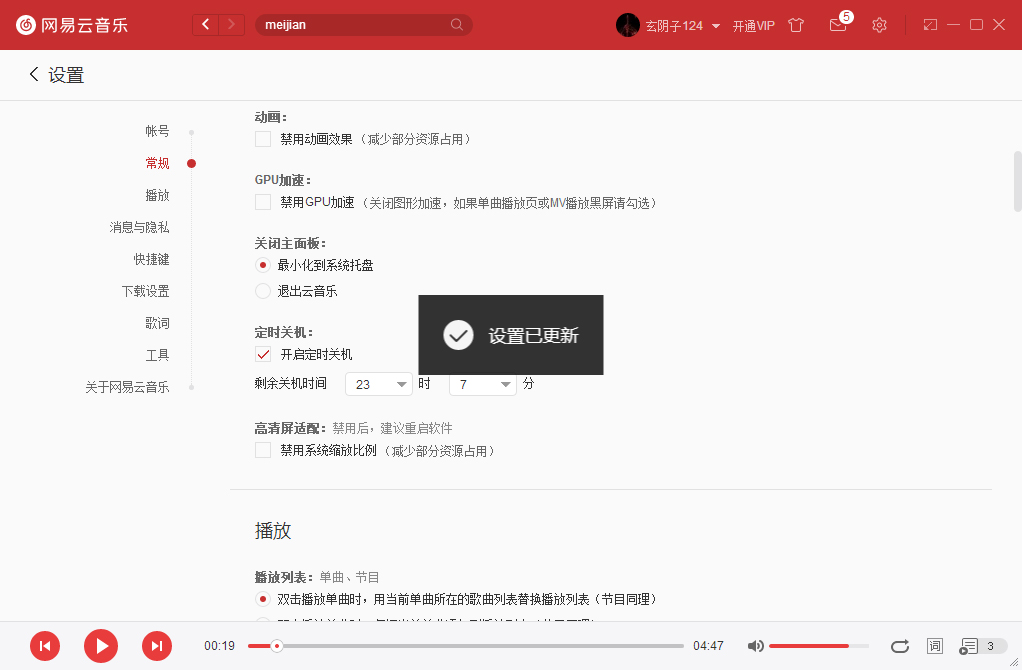1022x670 pixels.
Task: Open the shutdown minute dropdown showing 7
Action: (x=482, y=384)
